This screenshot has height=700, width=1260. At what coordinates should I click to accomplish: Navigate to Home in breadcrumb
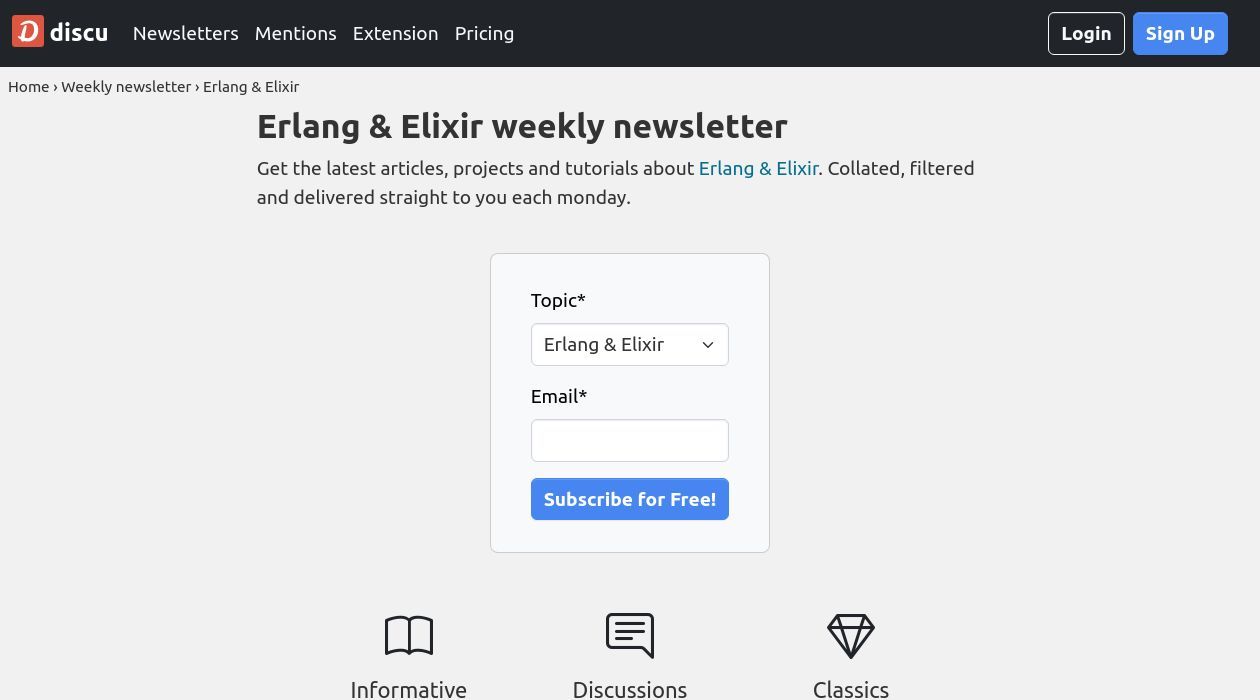coord(29,87)
